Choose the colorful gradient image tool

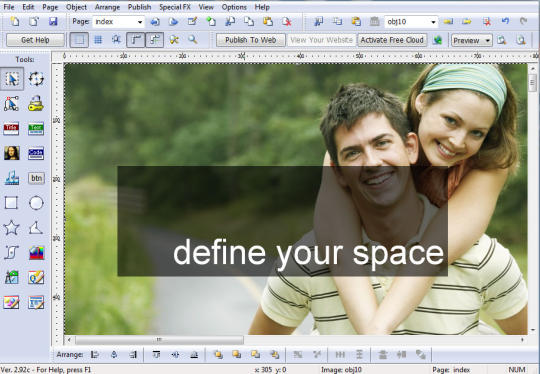point(37,253)
